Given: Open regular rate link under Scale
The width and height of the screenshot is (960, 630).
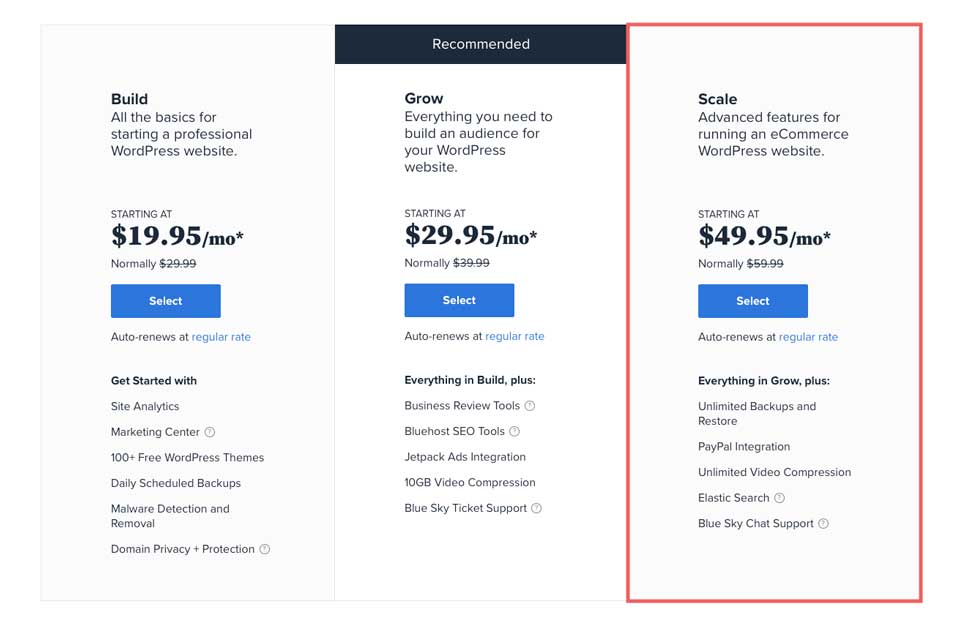Looking at the screenshot, I should pyautogui.click(x=808, y=337).
